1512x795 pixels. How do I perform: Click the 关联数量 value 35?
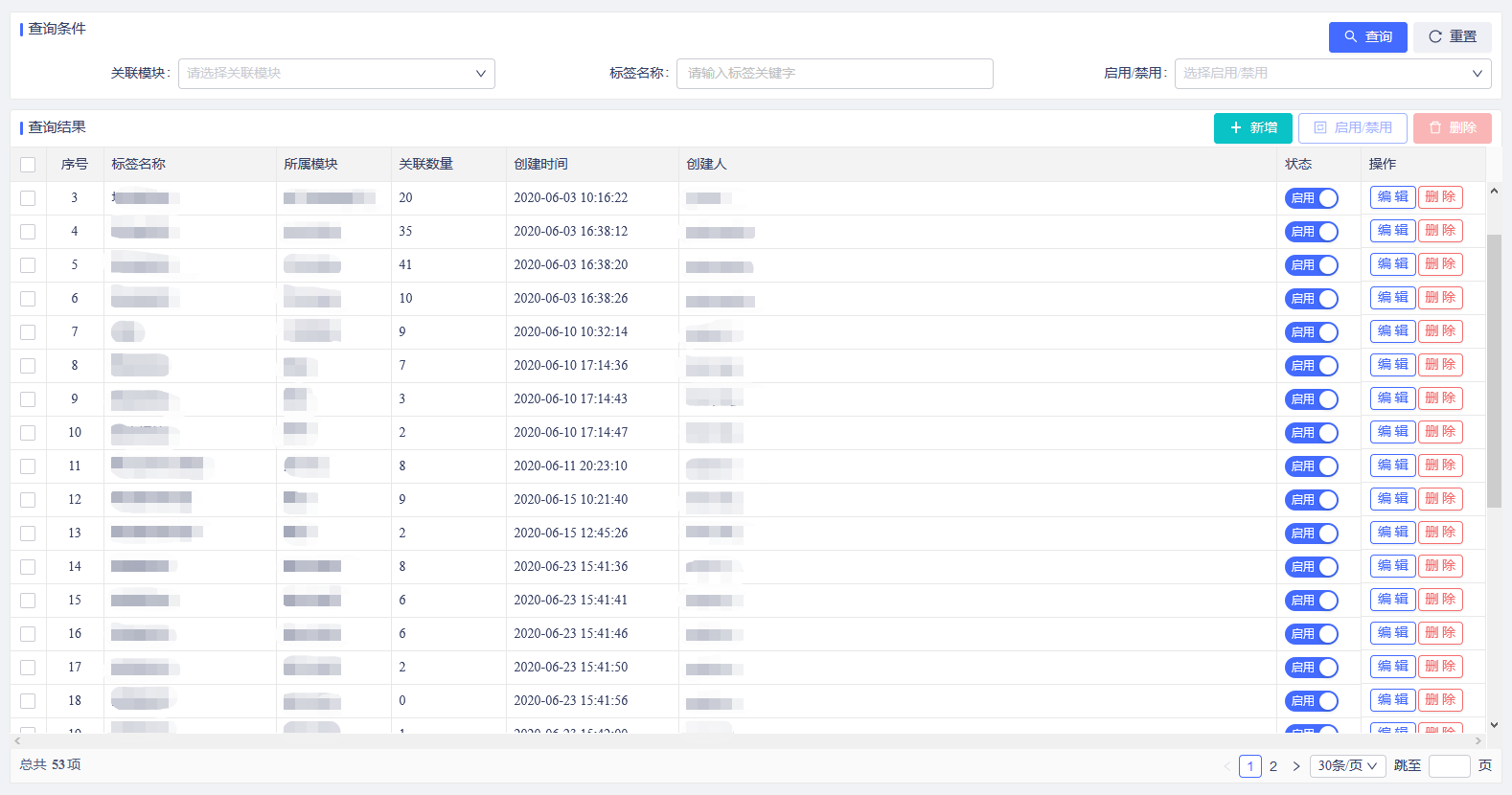pyautogui.click(x=405, y=232)
